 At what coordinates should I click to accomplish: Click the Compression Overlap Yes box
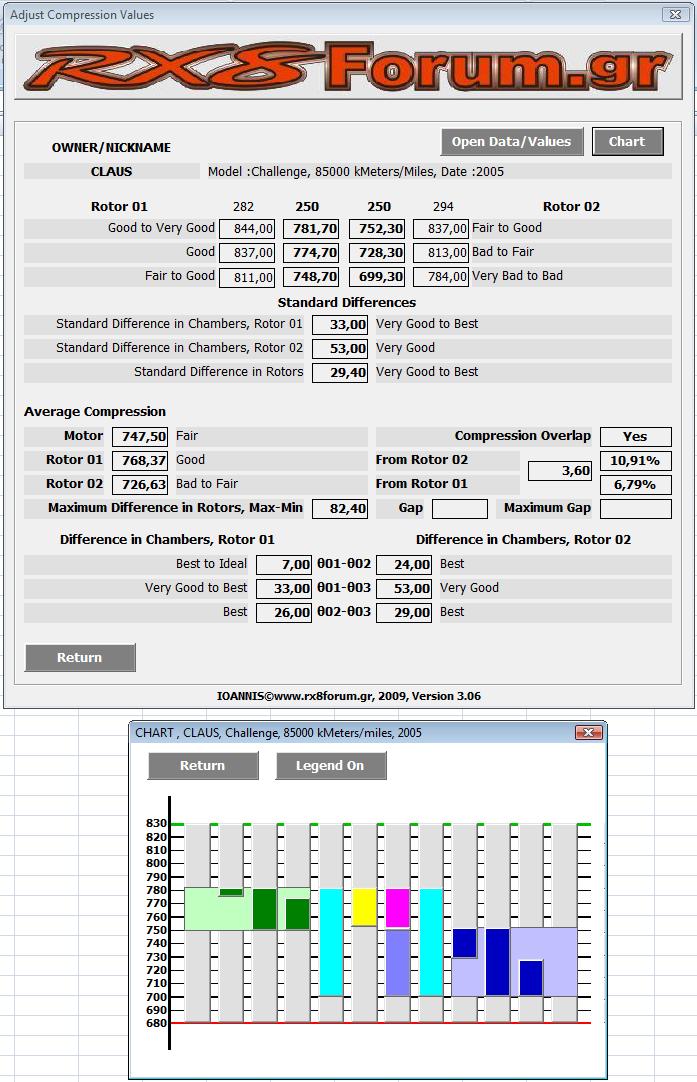pyautogui.click(x=636, y=437)
